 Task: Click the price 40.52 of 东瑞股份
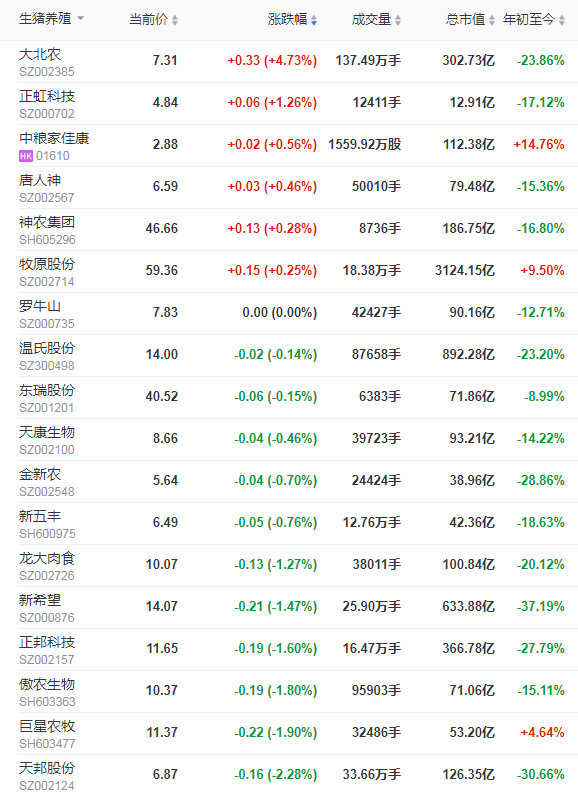coord(162,397)
